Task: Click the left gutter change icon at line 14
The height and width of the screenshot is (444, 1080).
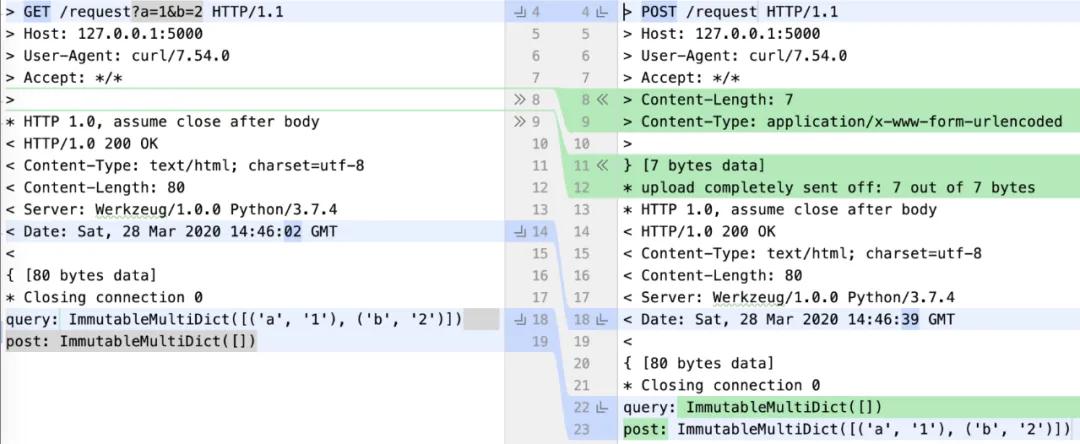Action: (519, 232)
